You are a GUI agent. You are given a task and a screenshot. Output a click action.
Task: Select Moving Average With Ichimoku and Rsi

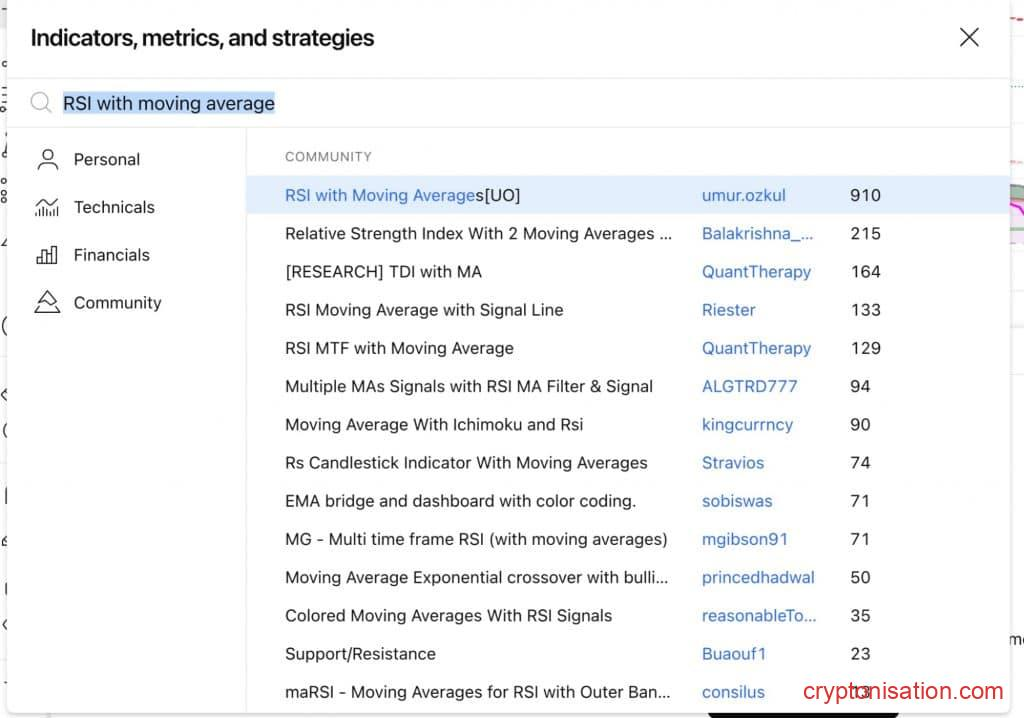pyautogui.click(x=434, y=425)
